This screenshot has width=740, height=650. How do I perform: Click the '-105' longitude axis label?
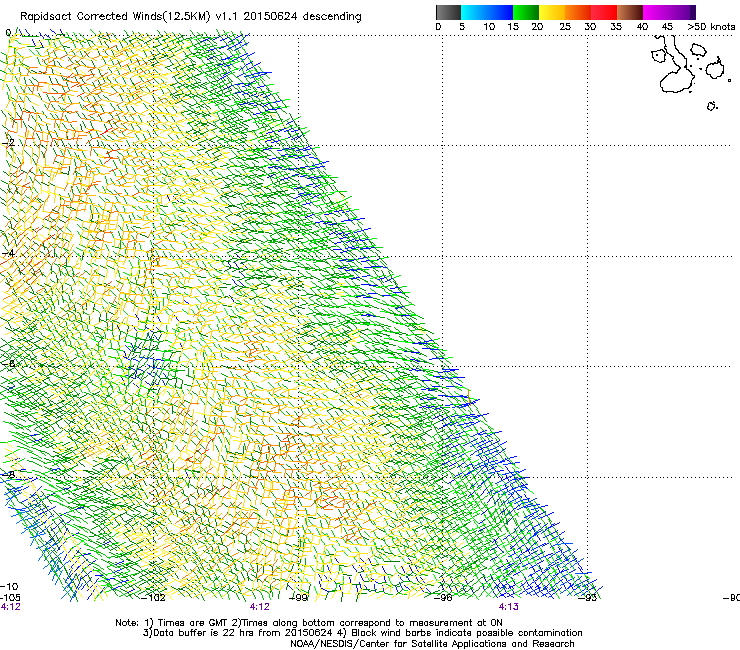10,598
